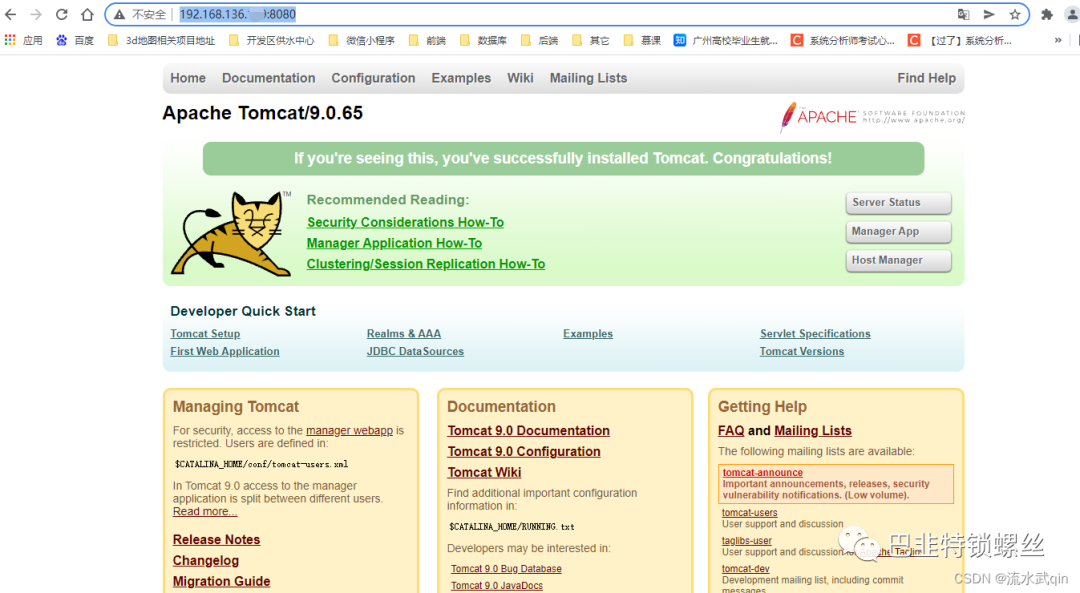Go back with the browser back arrow

(x=10, y=14)
